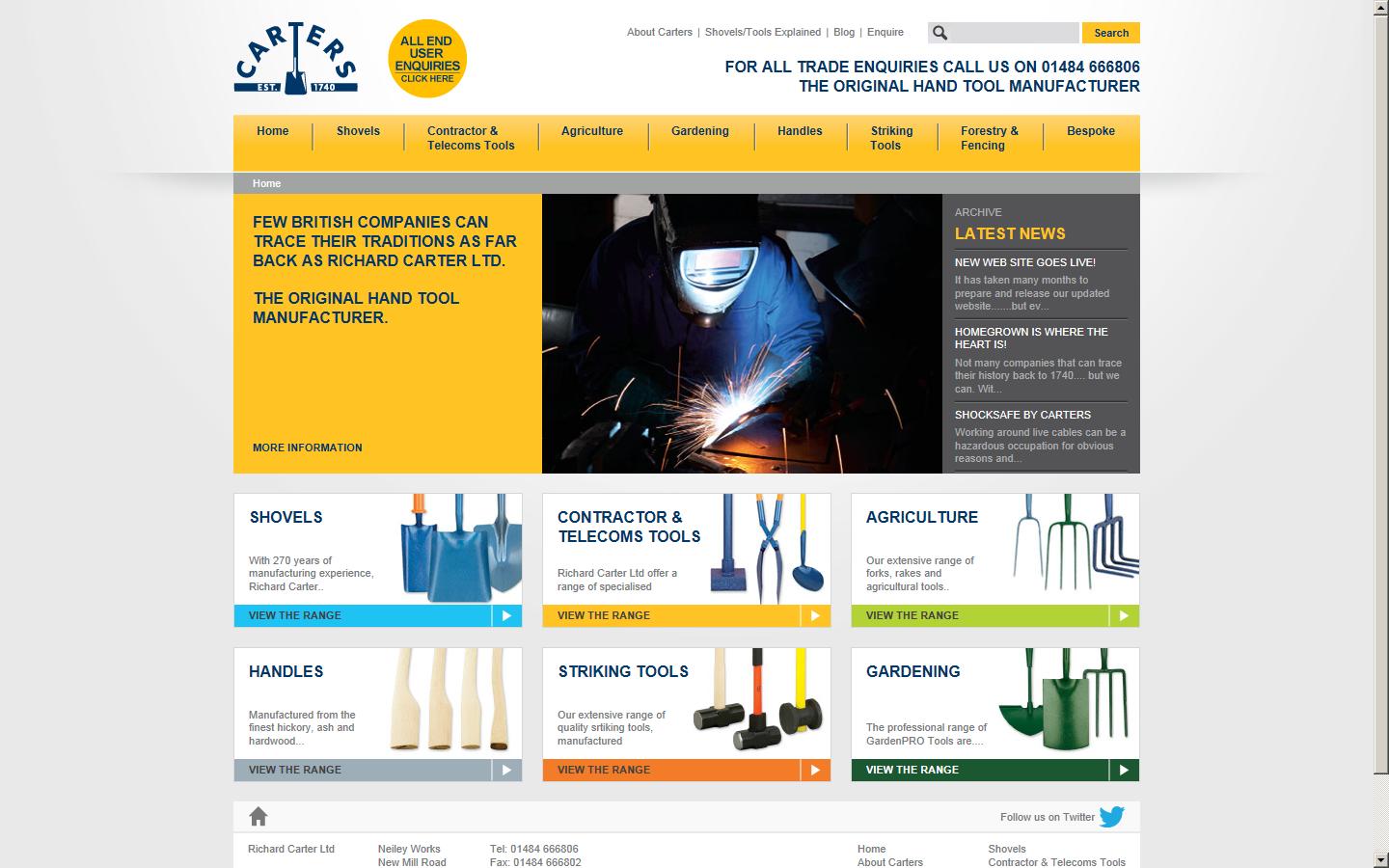
Task: Click the arrow on Striking Tools range bar
Action: click(x=813, y=770)
